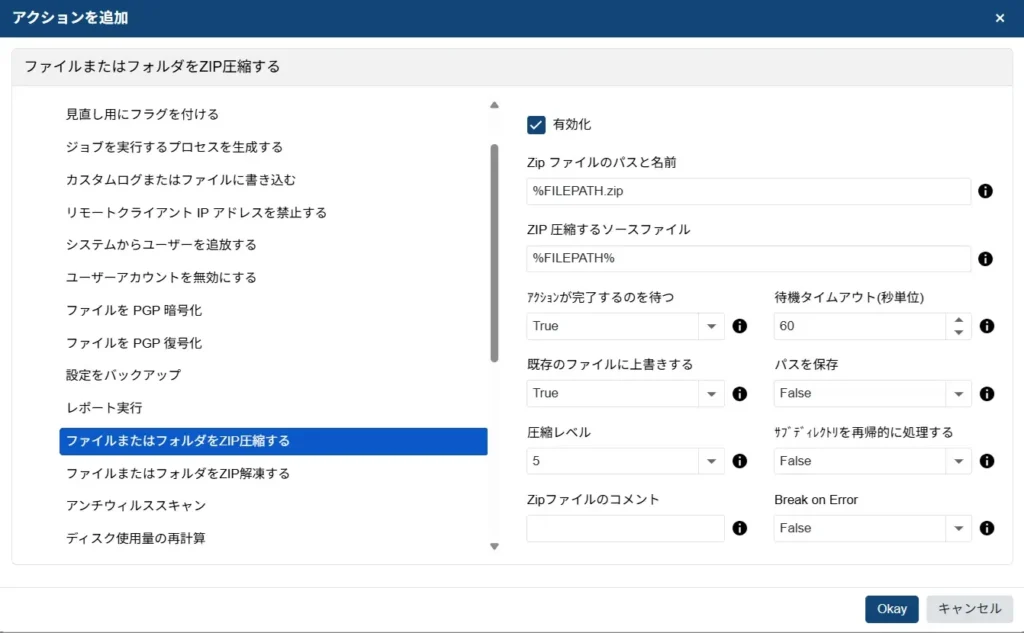Click info icon for 待機タイムアウト(秒単位)
The image size is (1024, 633).
987,326
